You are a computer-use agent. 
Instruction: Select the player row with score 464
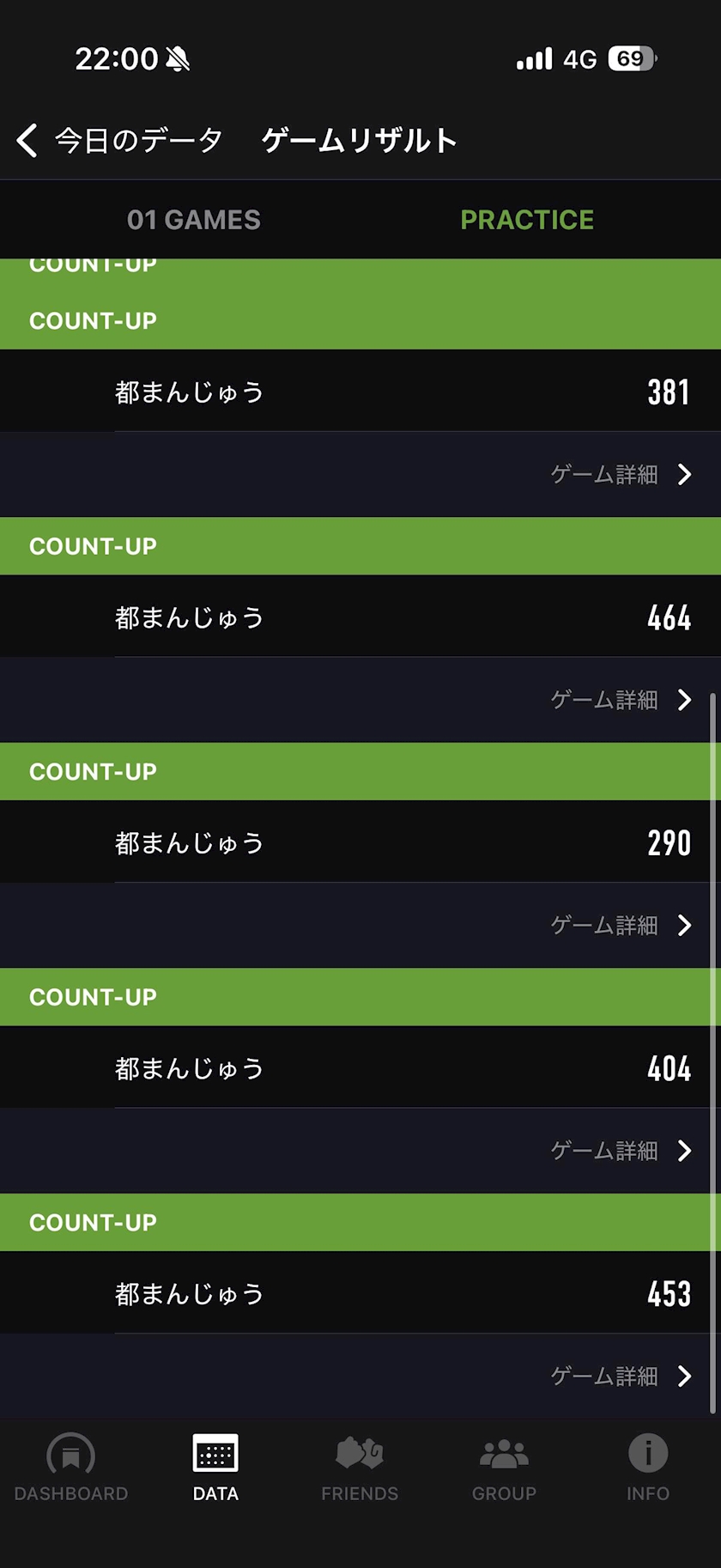click(360, 617)
